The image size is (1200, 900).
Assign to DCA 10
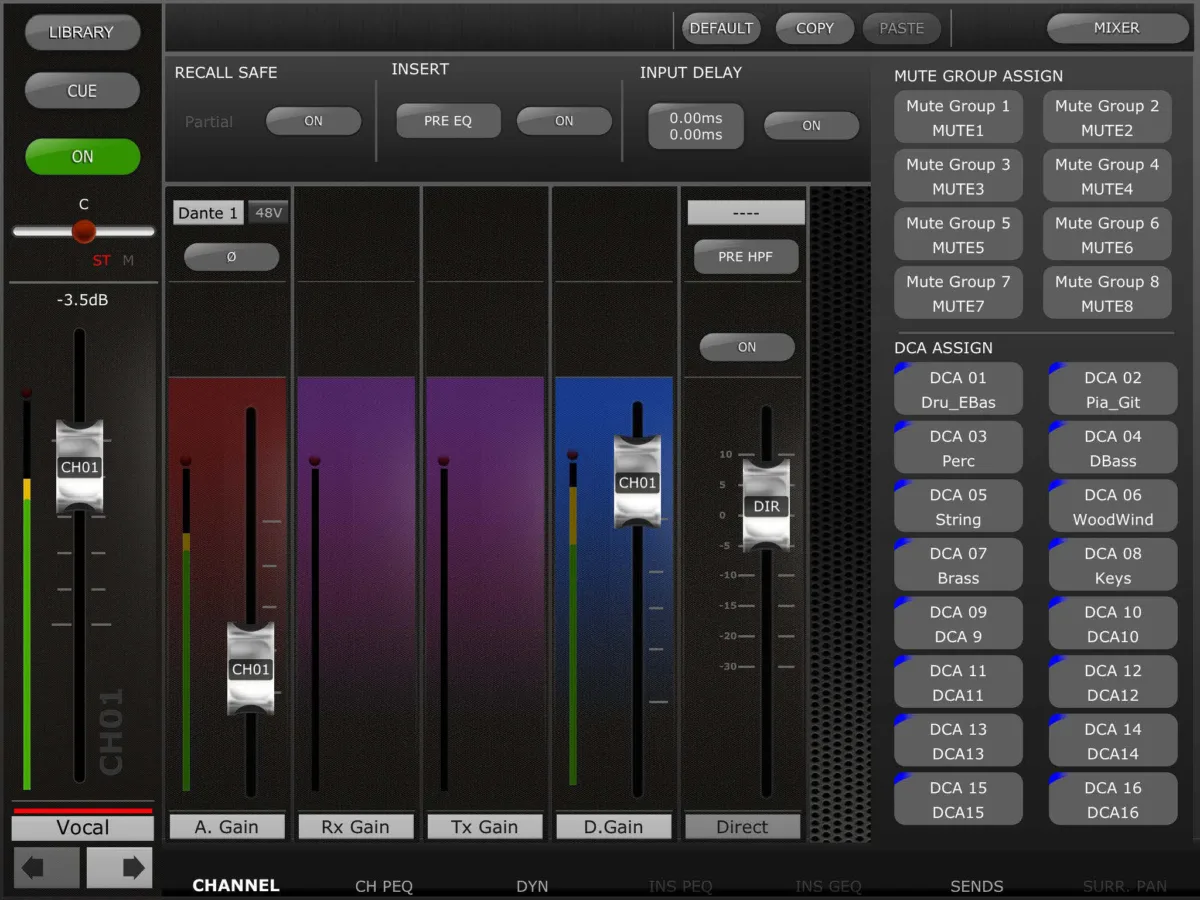click(x=1113, y=624)
